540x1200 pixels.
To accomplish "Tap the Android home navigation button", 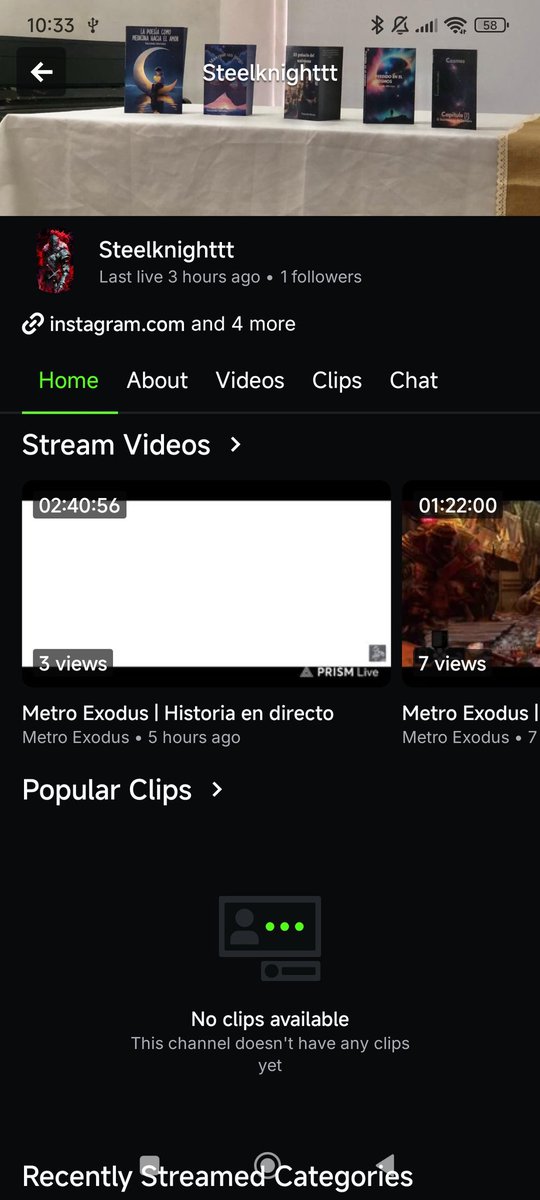I will click(267, 1165).
